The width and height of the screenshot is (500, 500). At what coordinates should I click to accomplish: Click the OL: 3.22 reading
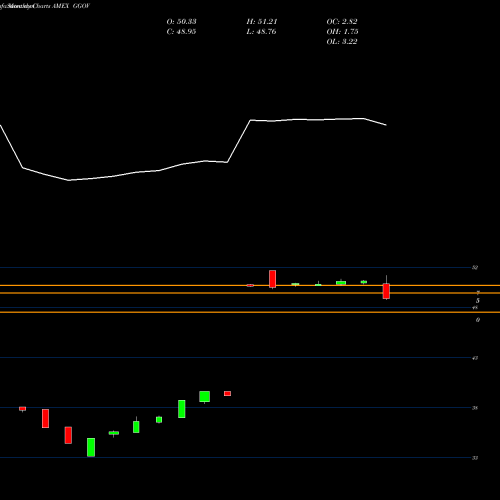342,42
